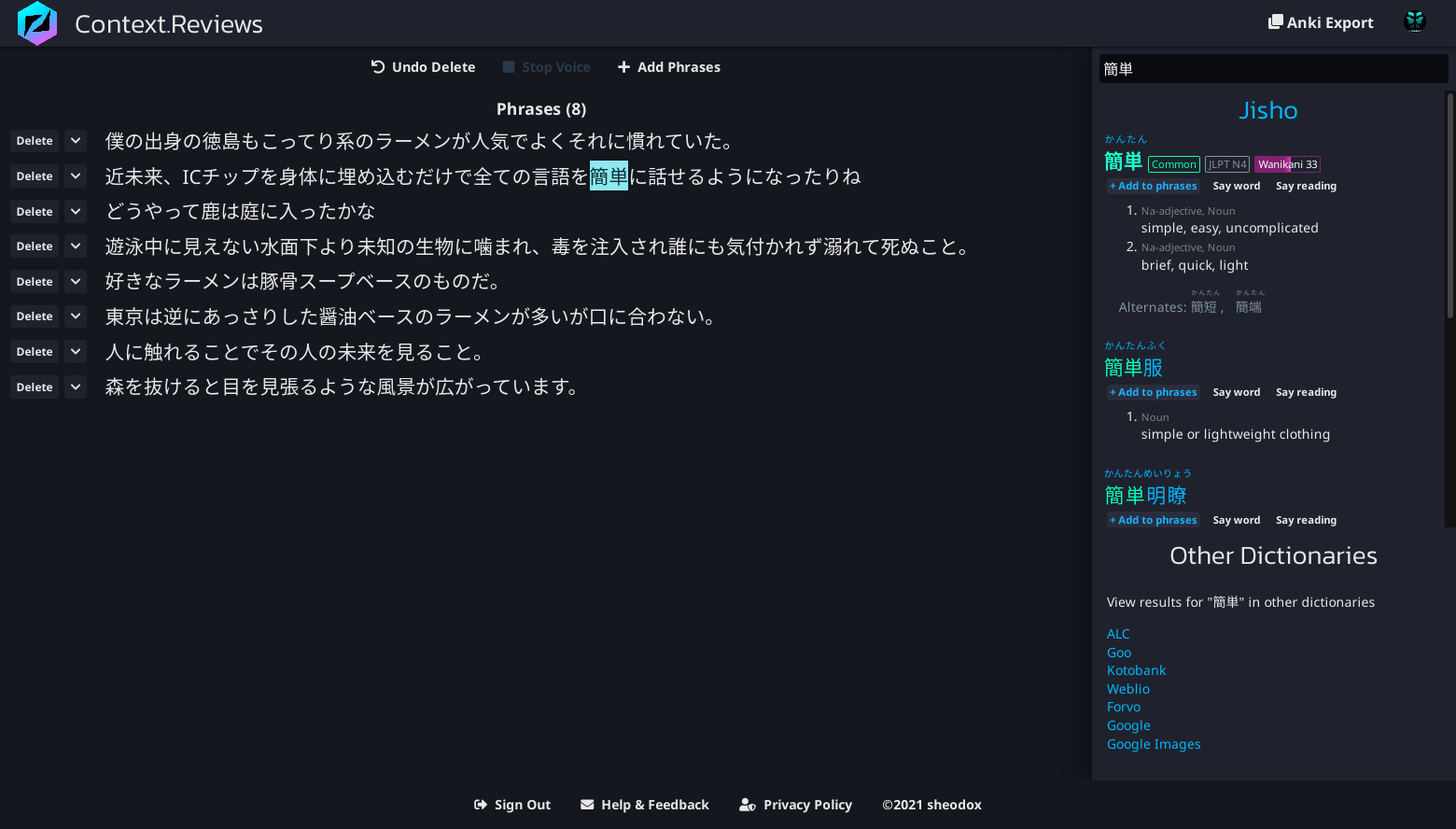
Task: Expand options chevron for ICチップ phrase
Action: (76, 176)
